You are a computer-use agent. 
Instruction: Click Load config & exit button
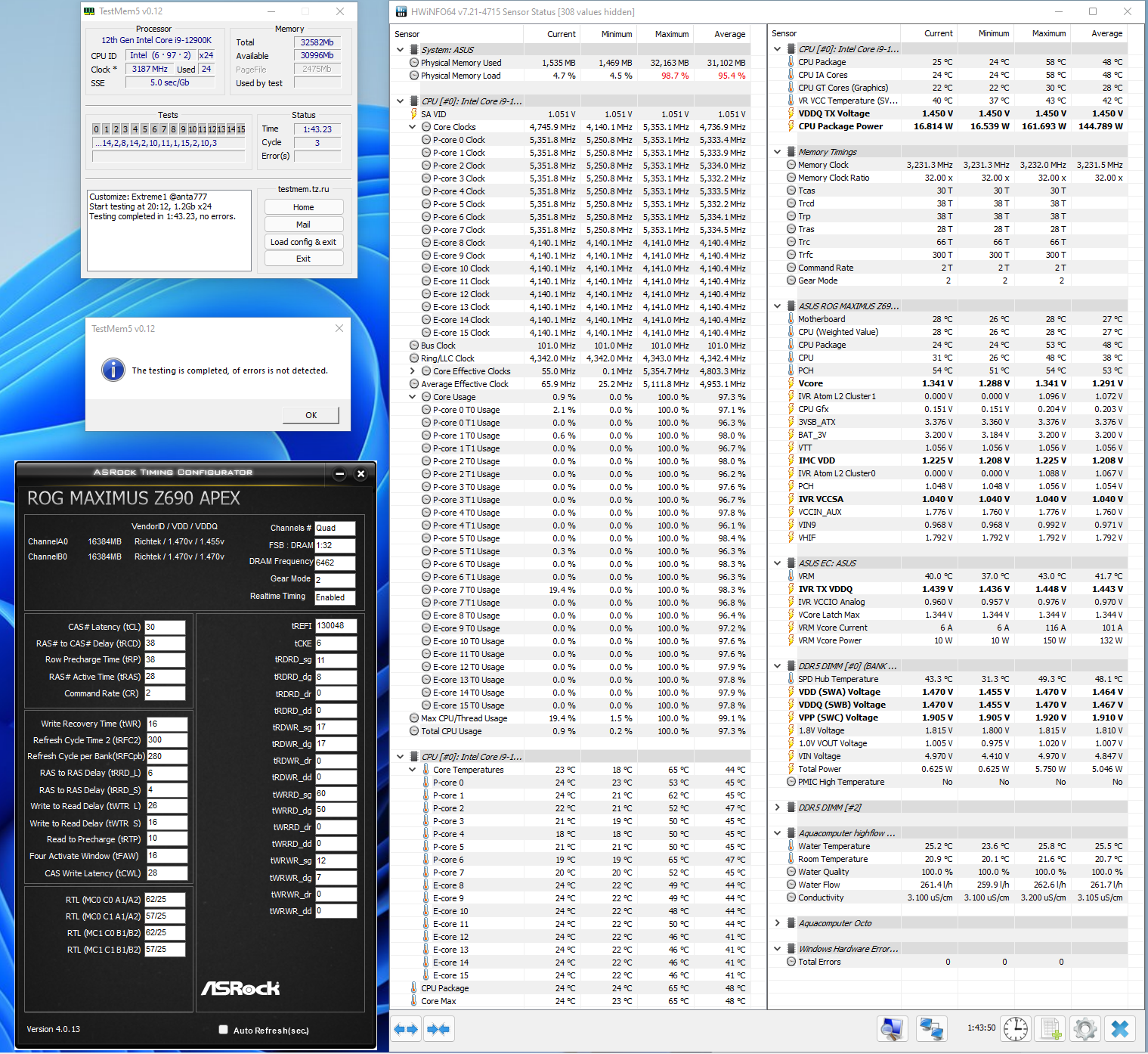coord(304,242)
